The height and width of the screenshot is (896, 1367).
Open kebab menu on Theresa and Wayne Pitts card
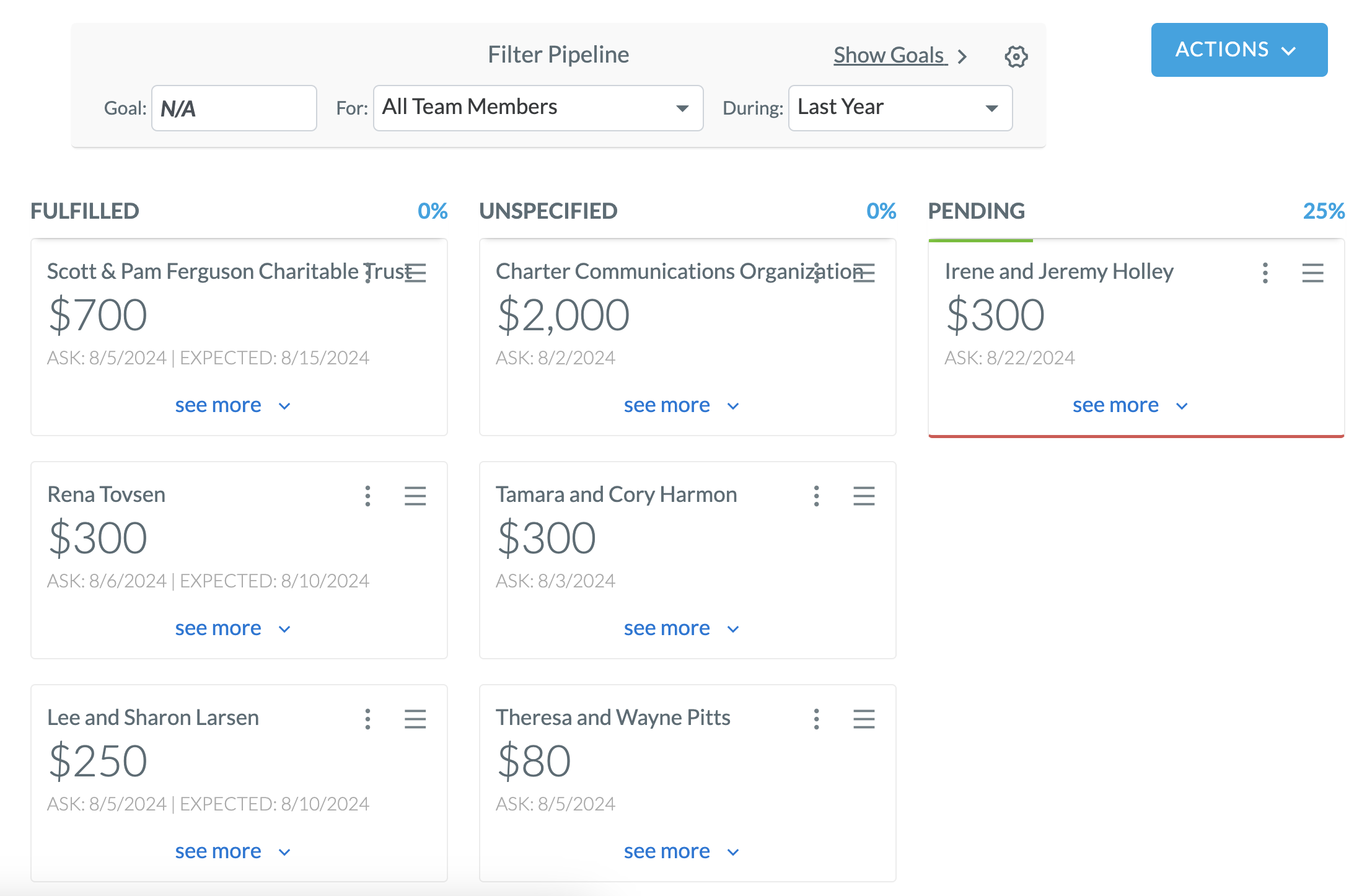(817, 719)
